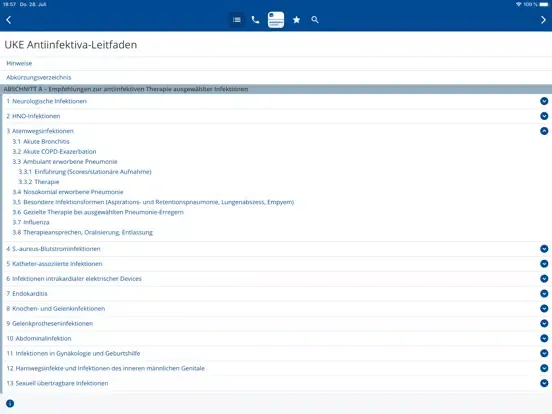Expand 8 Knochen- und Gelenkinfektionen chevron
Screen dimensions: 552x414
pos(544,308)
